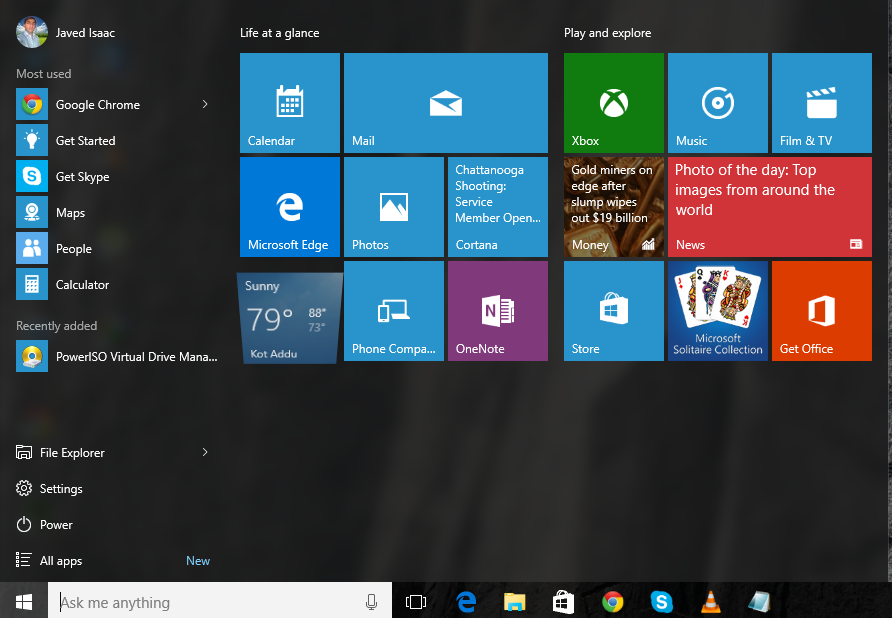This screenshot has height=618, width=892.
Task: Open the Photos tile
Action: pos(394,207)
